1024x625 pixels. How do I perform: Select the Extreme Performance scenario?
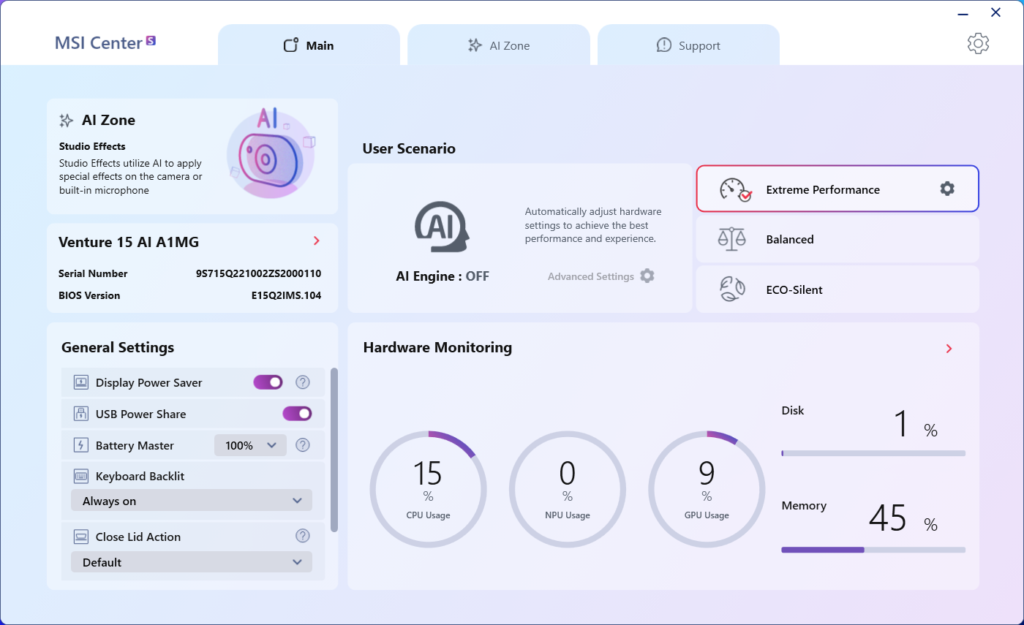coord(837,189)
